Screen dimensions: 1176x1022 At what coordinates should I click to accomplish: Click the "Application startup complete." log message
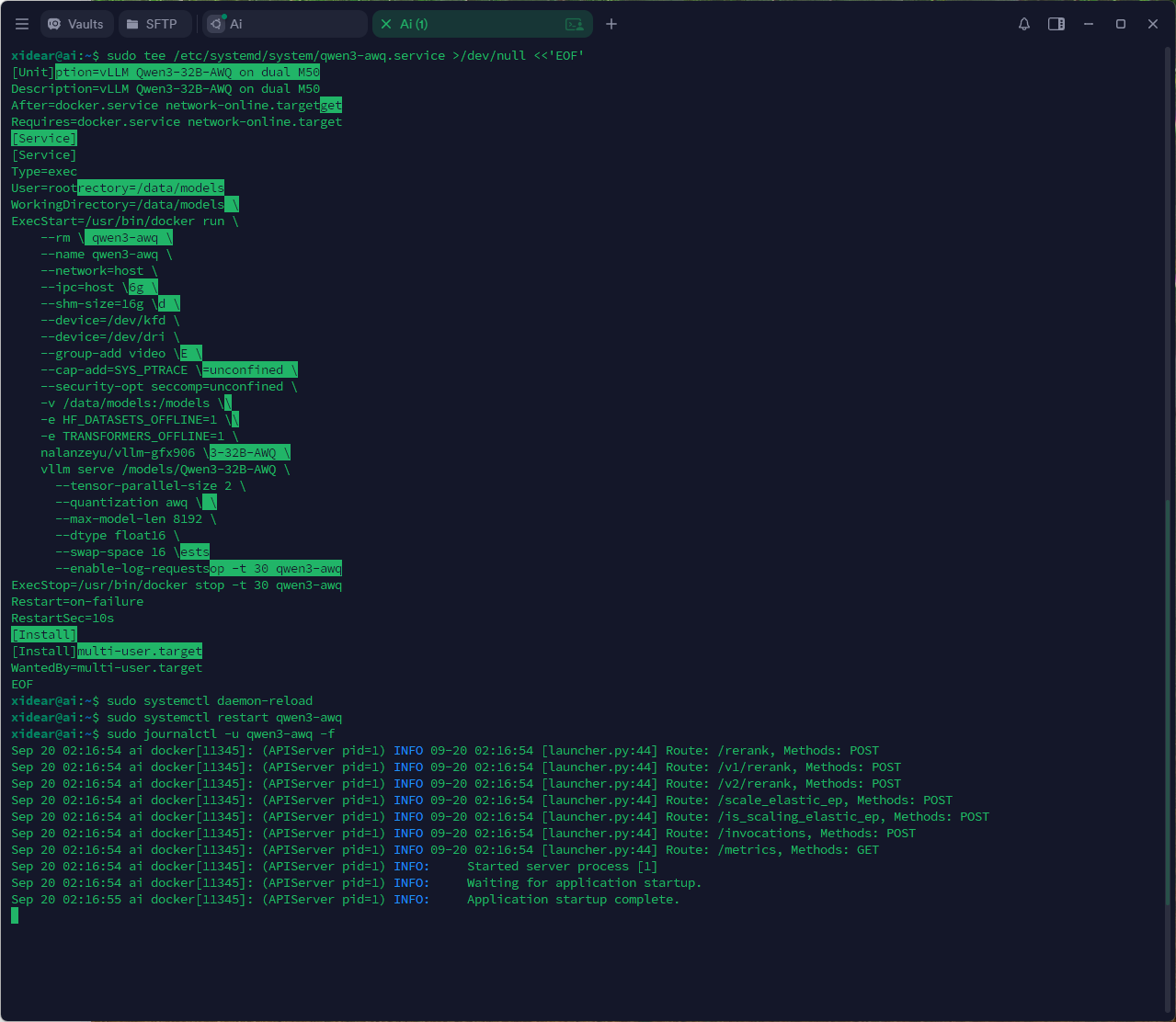573,899
